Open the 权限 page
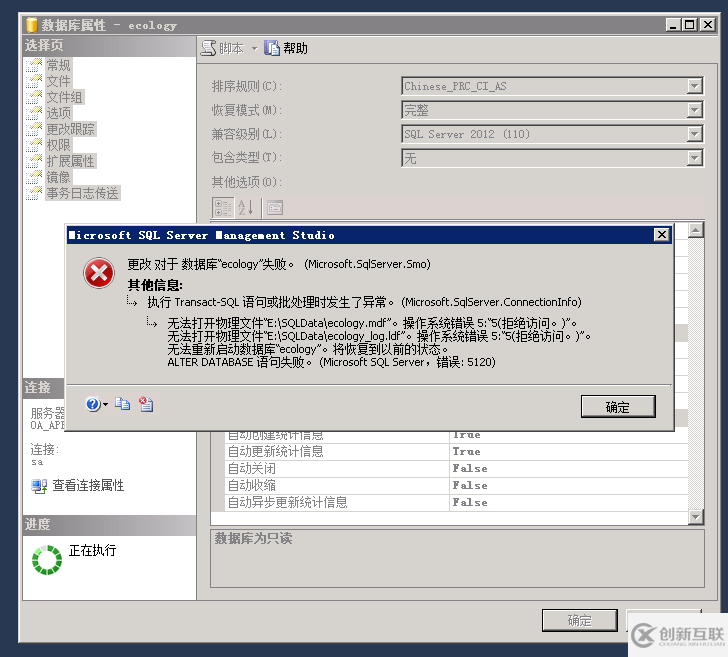The width and height of the screenshot is (728, 657). tap(58, 145)
